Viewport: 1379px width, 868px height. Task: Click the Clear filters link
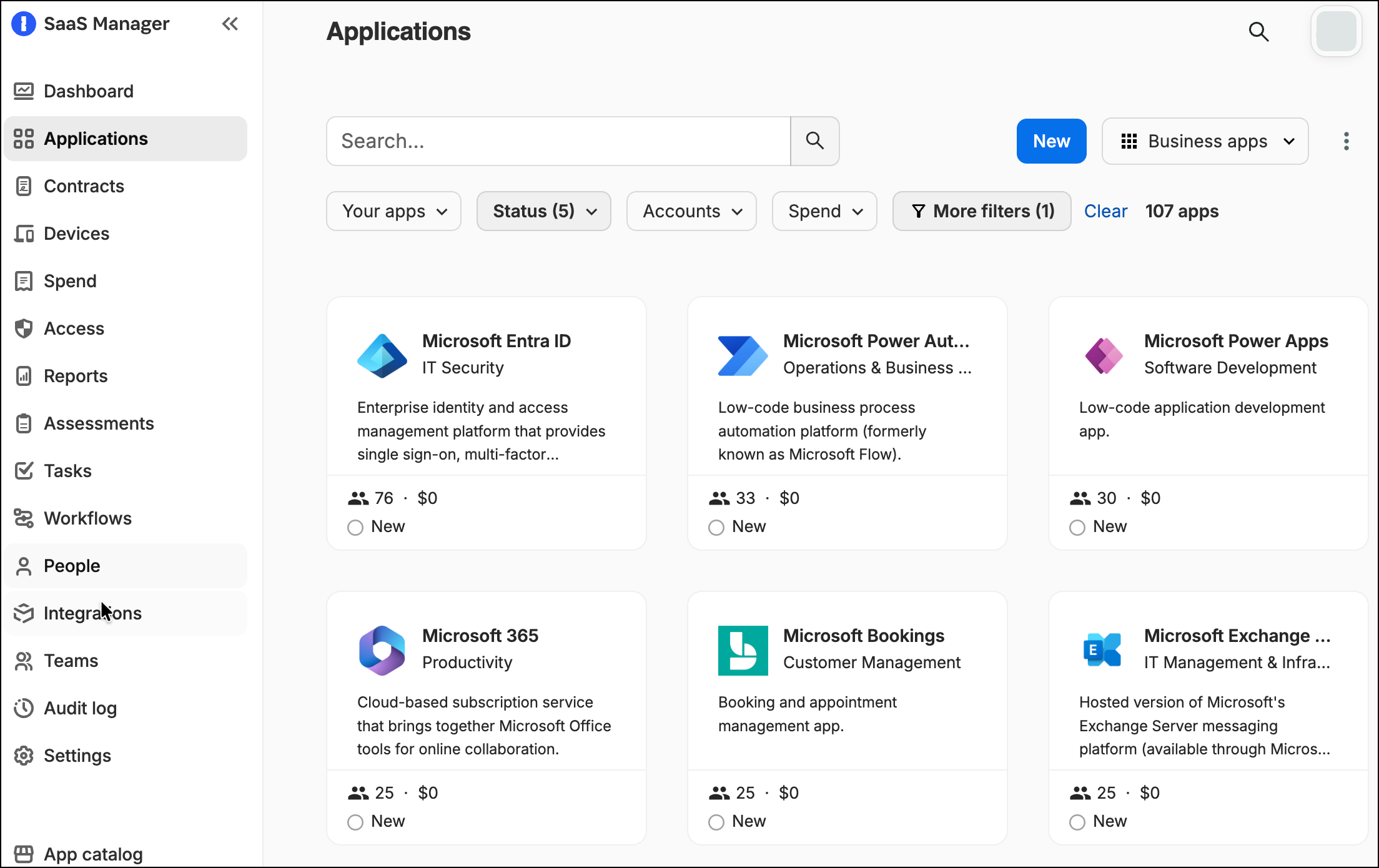(1105, 211)
